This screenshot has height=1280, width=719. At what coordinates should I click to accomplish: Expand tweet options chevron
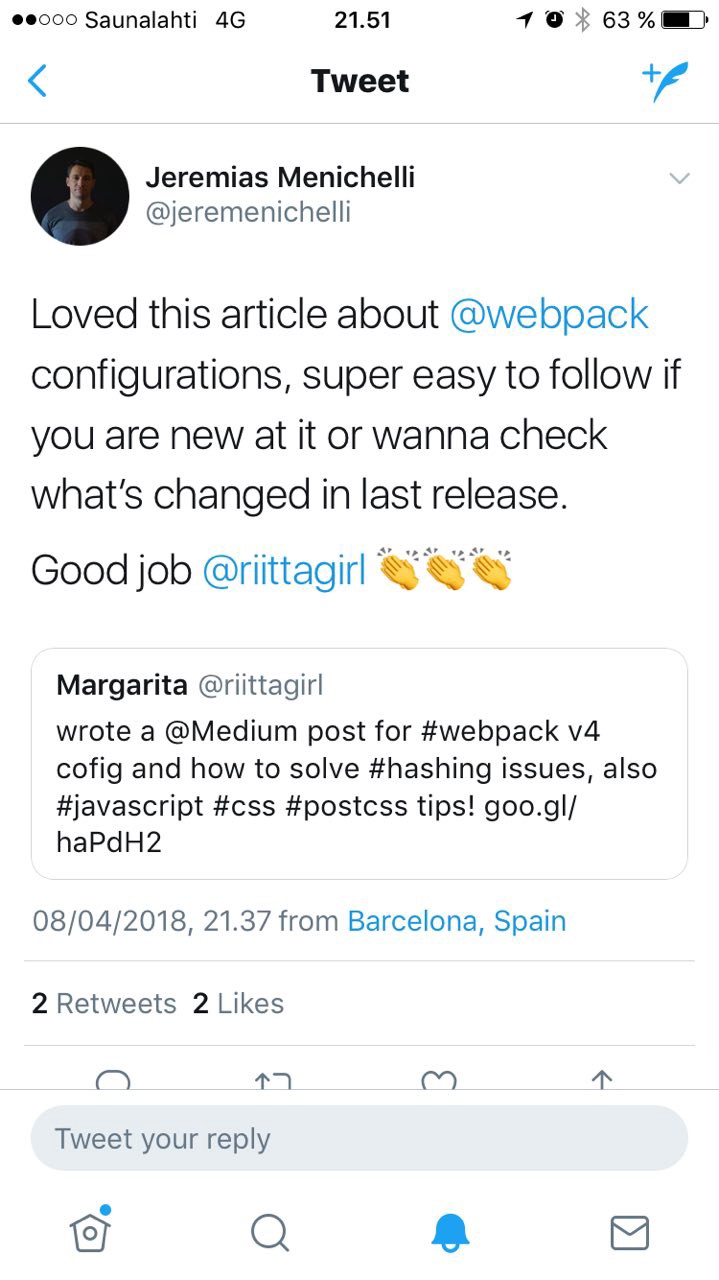pyautogui.click(x=679, y=179)
